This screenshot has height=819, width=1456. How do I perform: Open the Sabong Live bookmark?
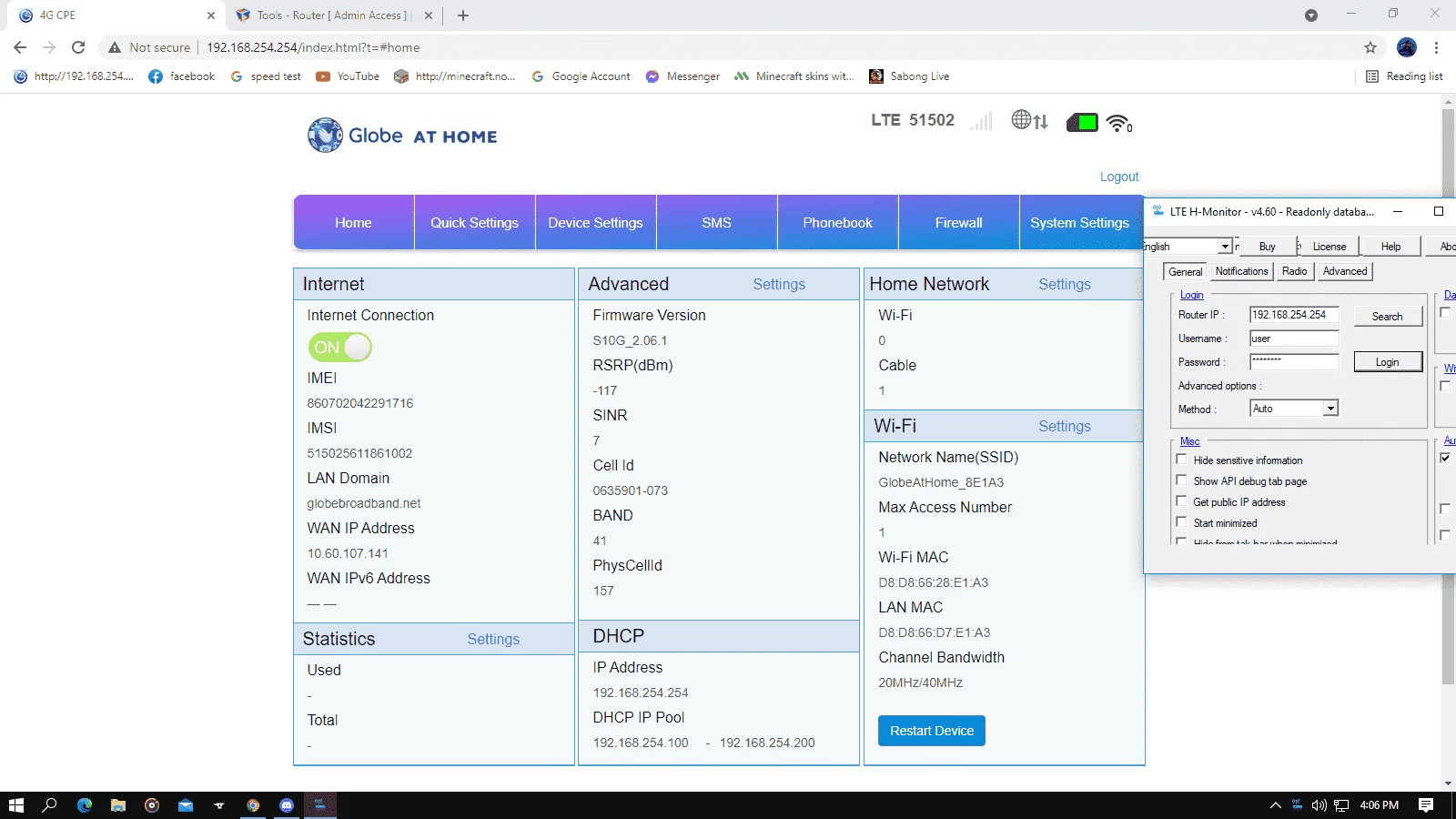(909, 76)
